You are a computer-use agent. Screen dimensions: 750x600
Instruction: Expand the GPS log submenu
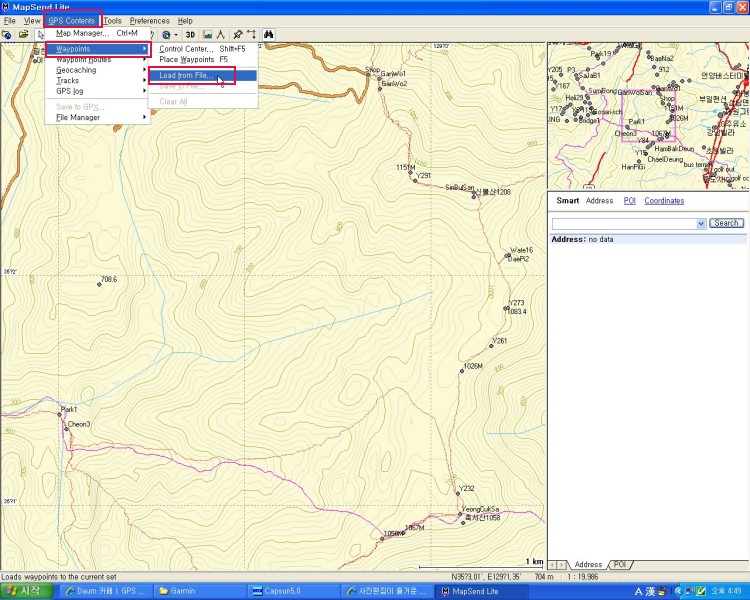(x=97, y=91)
